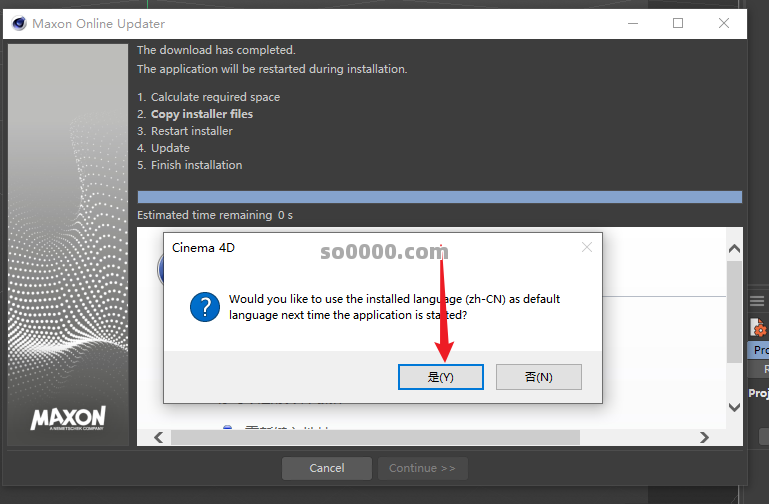Close the Cinema 4D language dialog
Viewport: 769px width, 504px height.
[587, 247]
